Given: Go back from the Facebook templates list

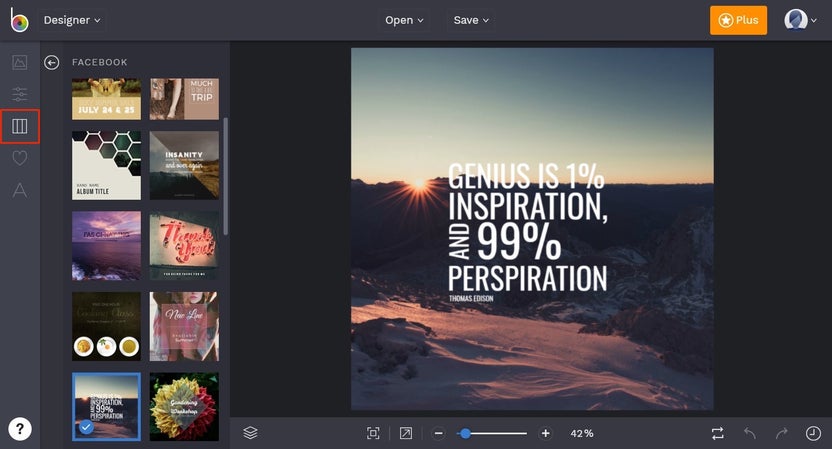Looking at the screenshot, I should tap(51, 63).
